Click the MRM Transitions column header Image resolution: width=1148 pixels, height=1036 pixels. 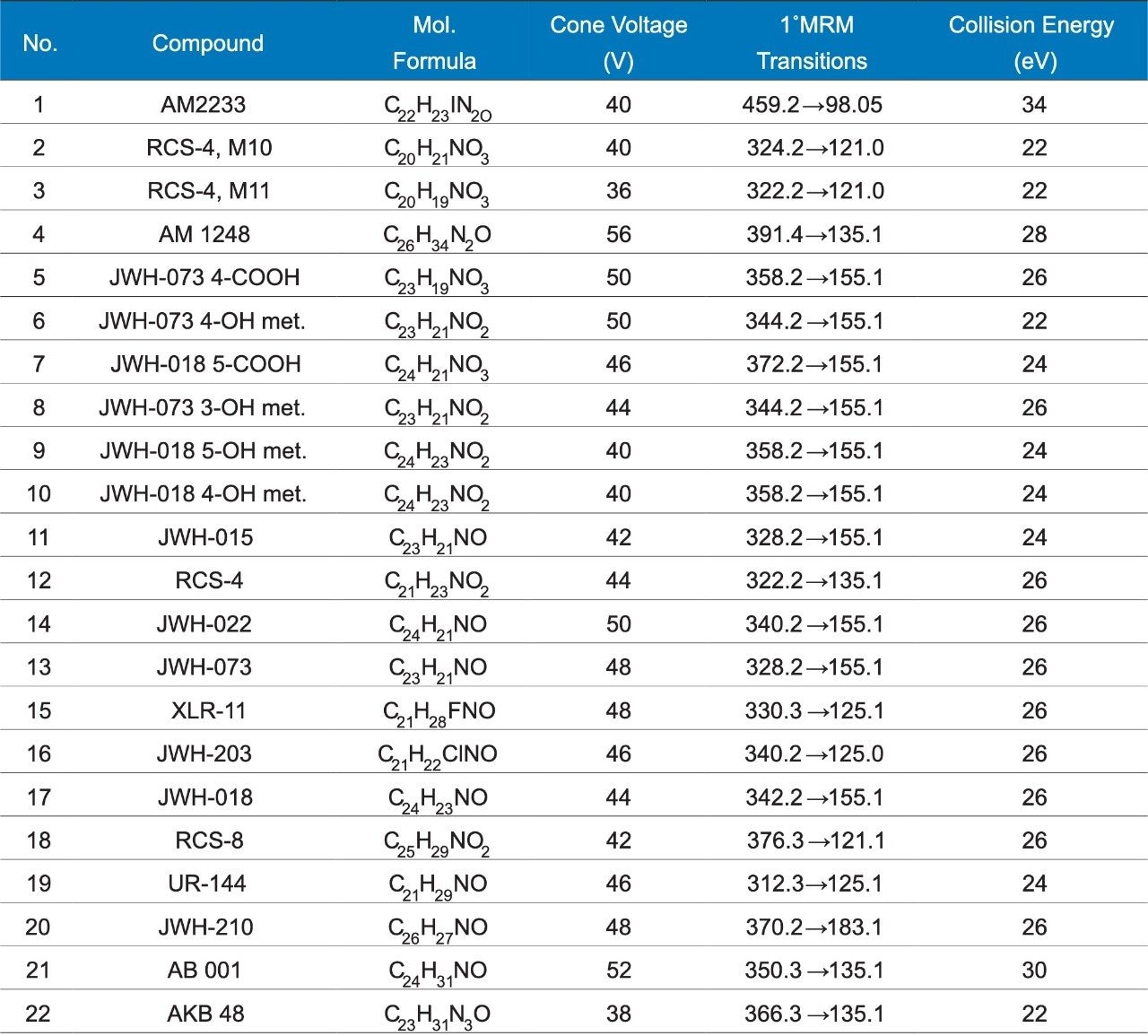[812, 43]
